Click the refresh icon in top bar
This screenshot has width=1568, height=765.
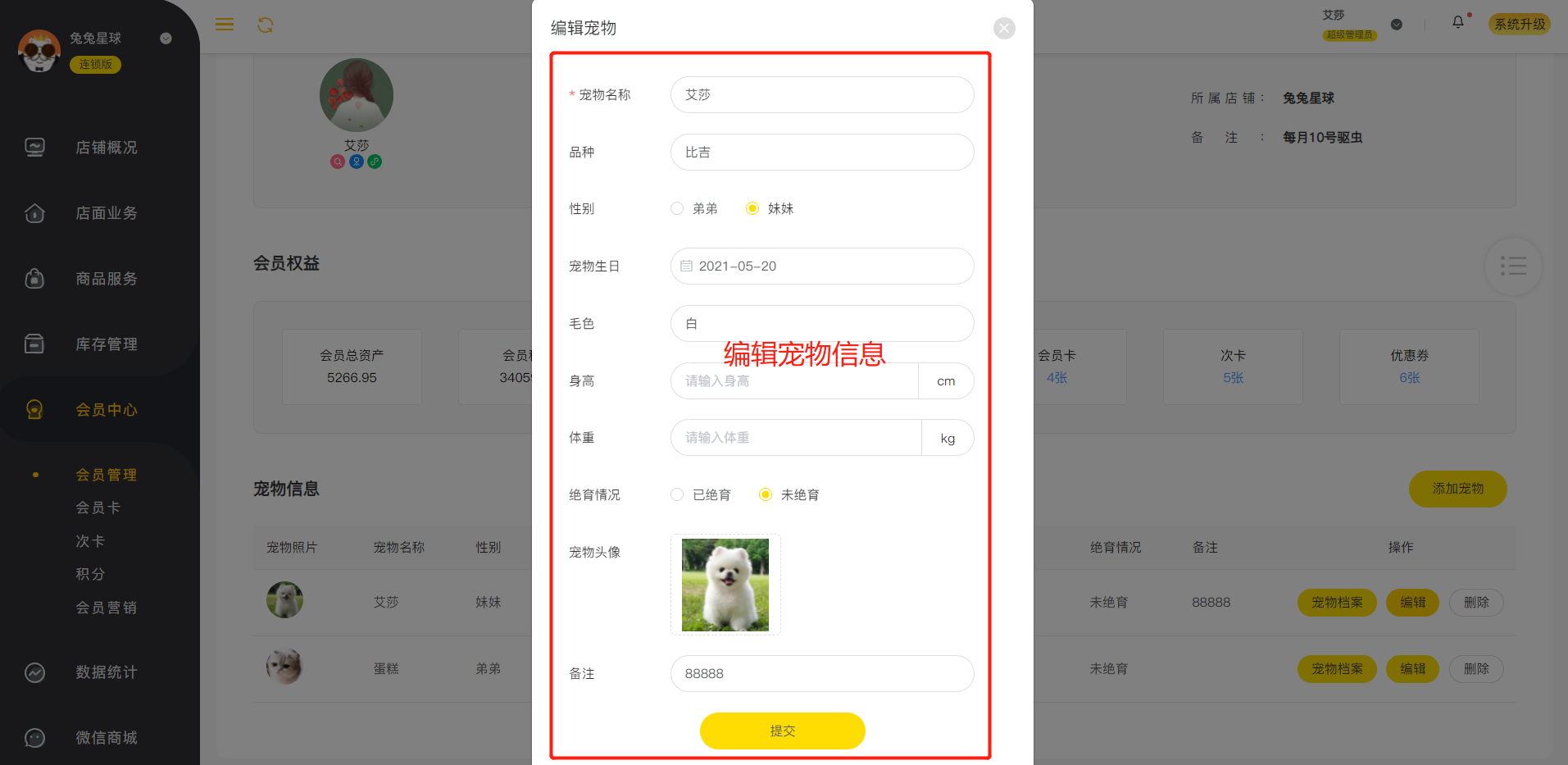pos(266,25)
